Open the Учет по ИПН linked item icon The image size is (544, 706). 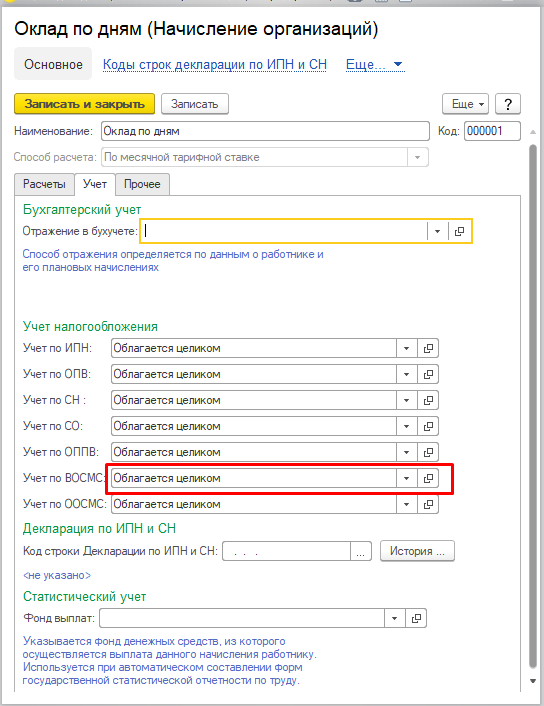pos(428,348)
